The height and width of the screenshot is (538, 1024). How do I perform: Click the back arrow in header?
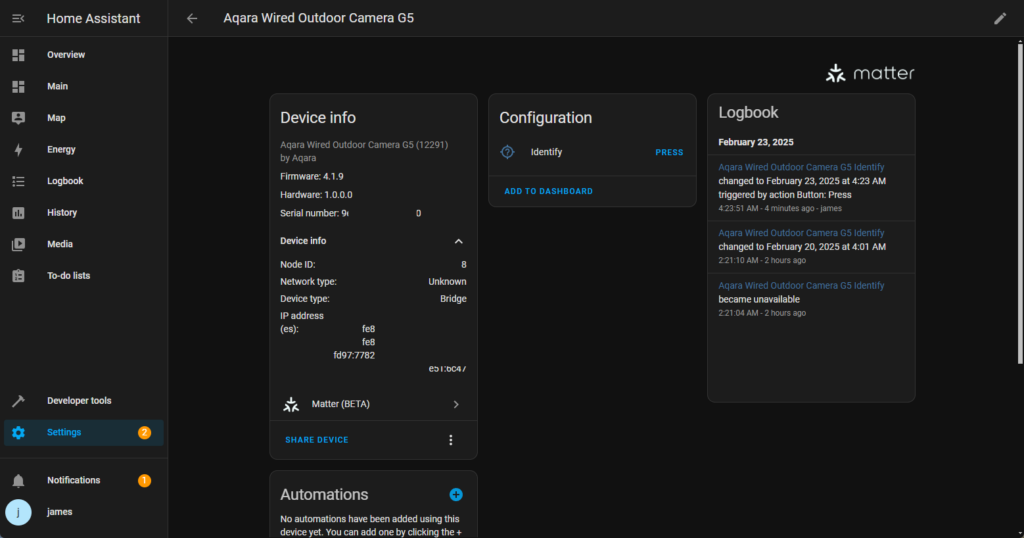pyautogui.click(x=192, y=18)
